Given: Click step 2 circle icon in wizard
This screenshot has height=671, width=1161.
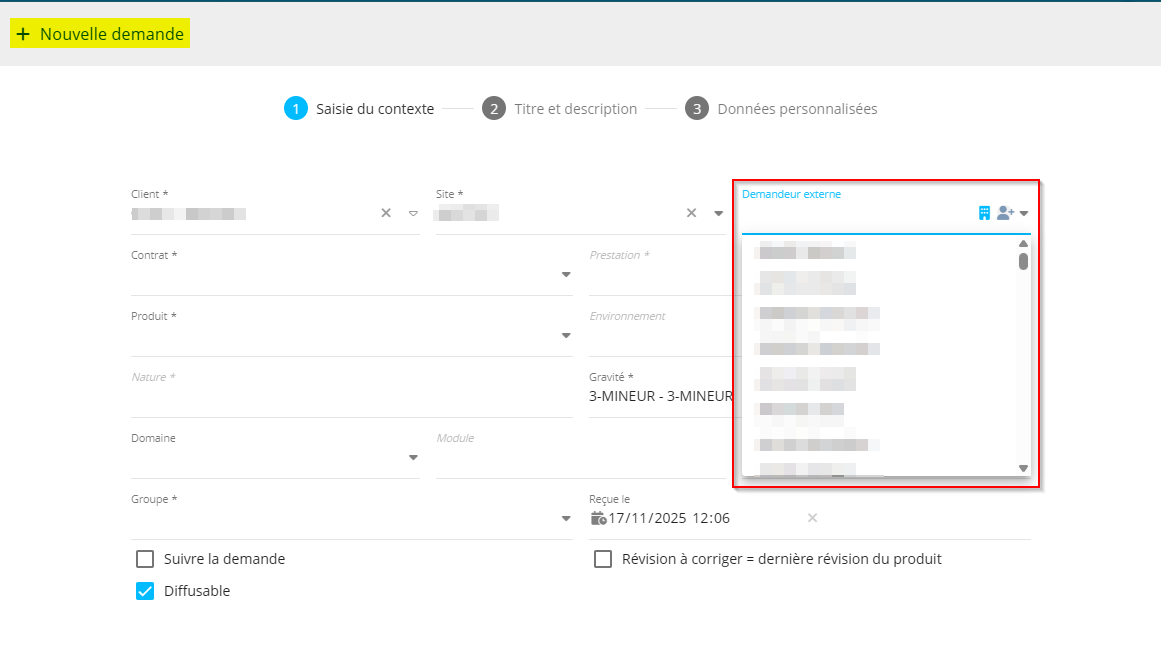Looking at the screenshot, I should pos(493,109).
